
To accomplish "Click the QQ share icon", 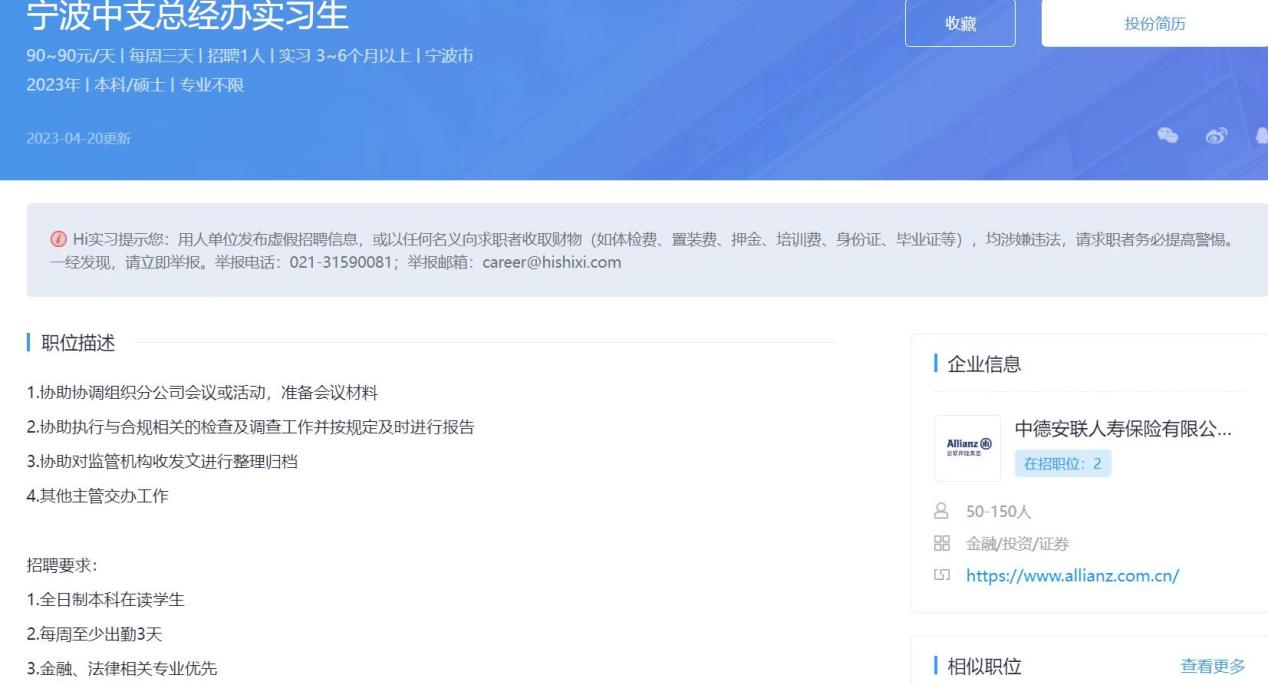I will point(1262,137).
